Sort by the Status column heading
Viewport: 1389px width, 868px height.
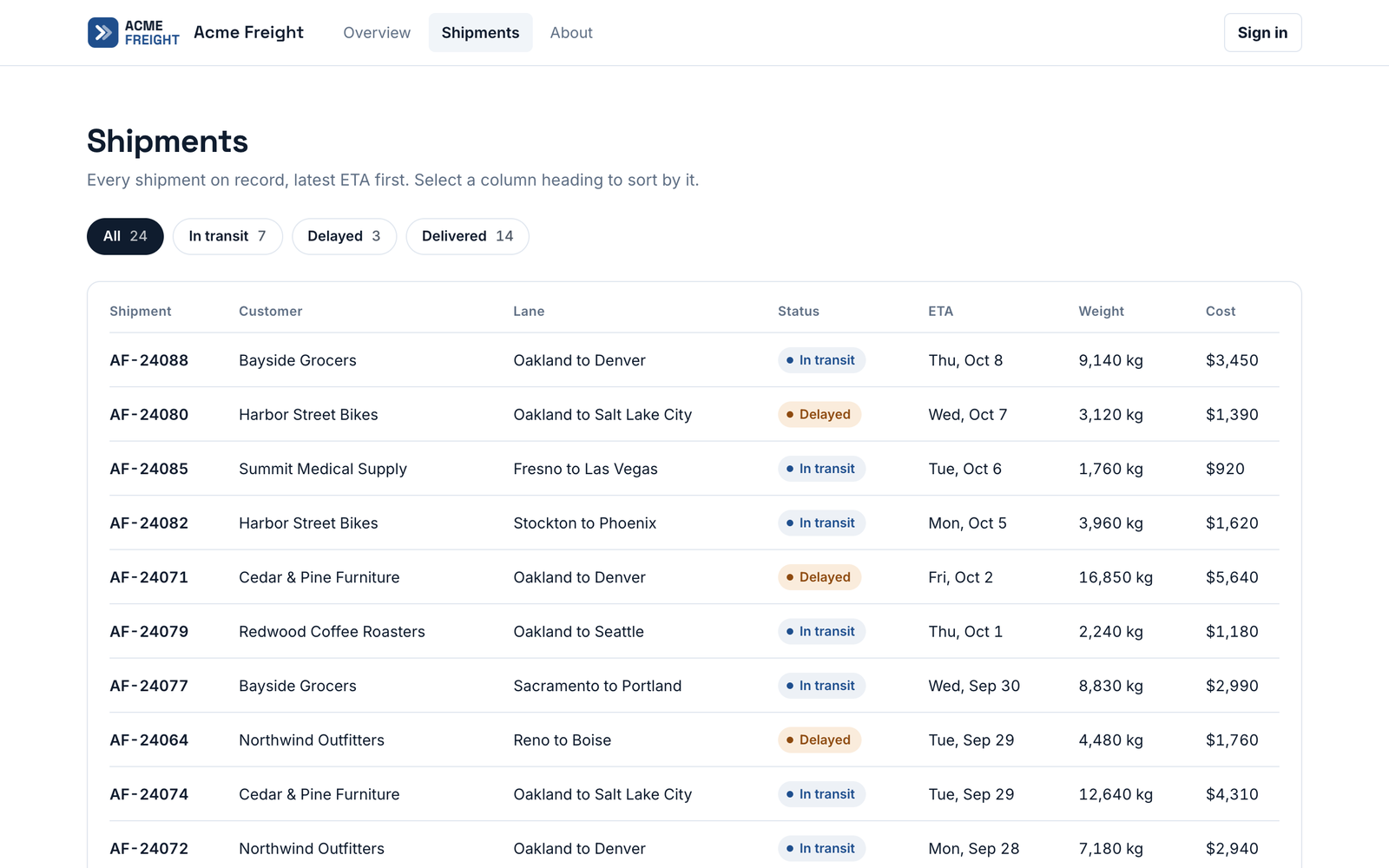pyautogui.click(x=799, y=312)
